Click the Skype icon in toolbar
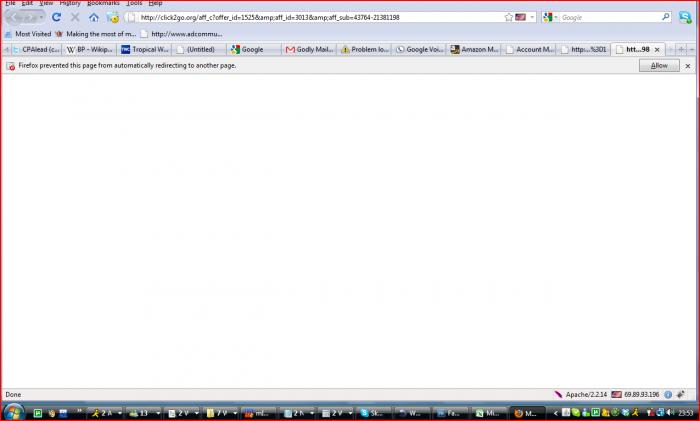700x421 pixels. click(x=685, y=17)
